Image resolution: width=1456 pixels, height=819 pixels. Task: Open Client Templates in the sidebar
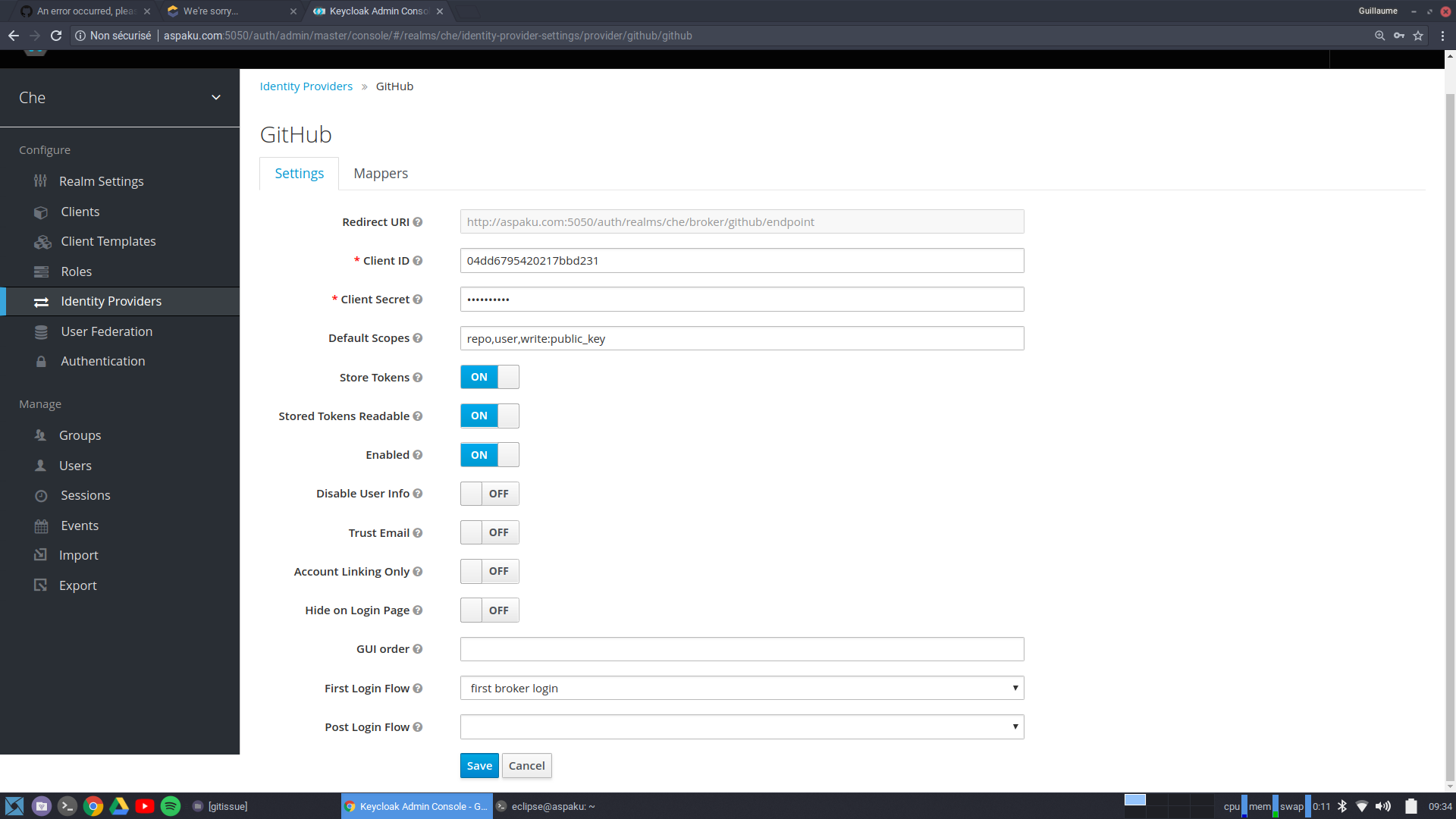108,241
